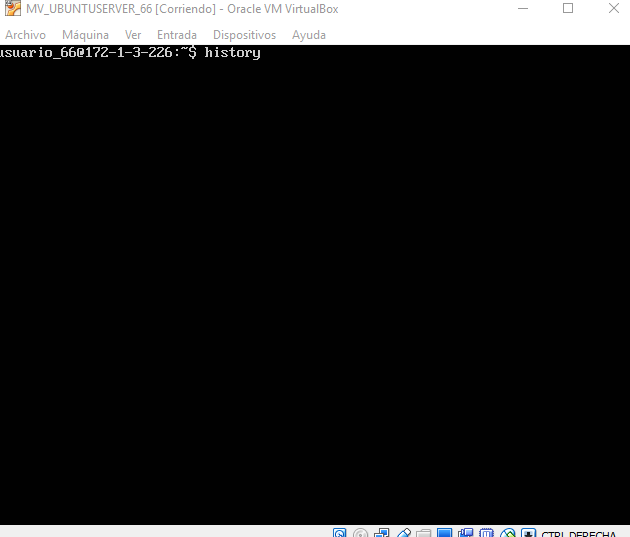Click the VirtualBox icon in the title bar
The image size is (630, 537).
pos(13,9)
